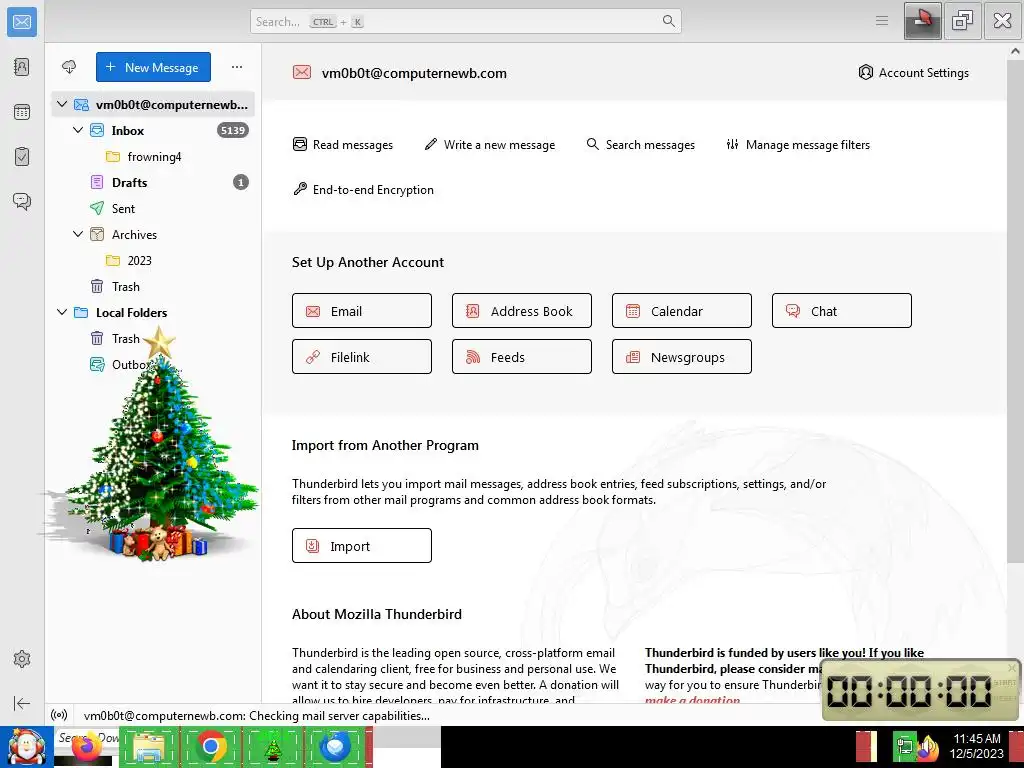Viewport: 1024px width, 768px height.
Task: Set up a Calendar
Action: pyautogui.click(x=682, y=310)
